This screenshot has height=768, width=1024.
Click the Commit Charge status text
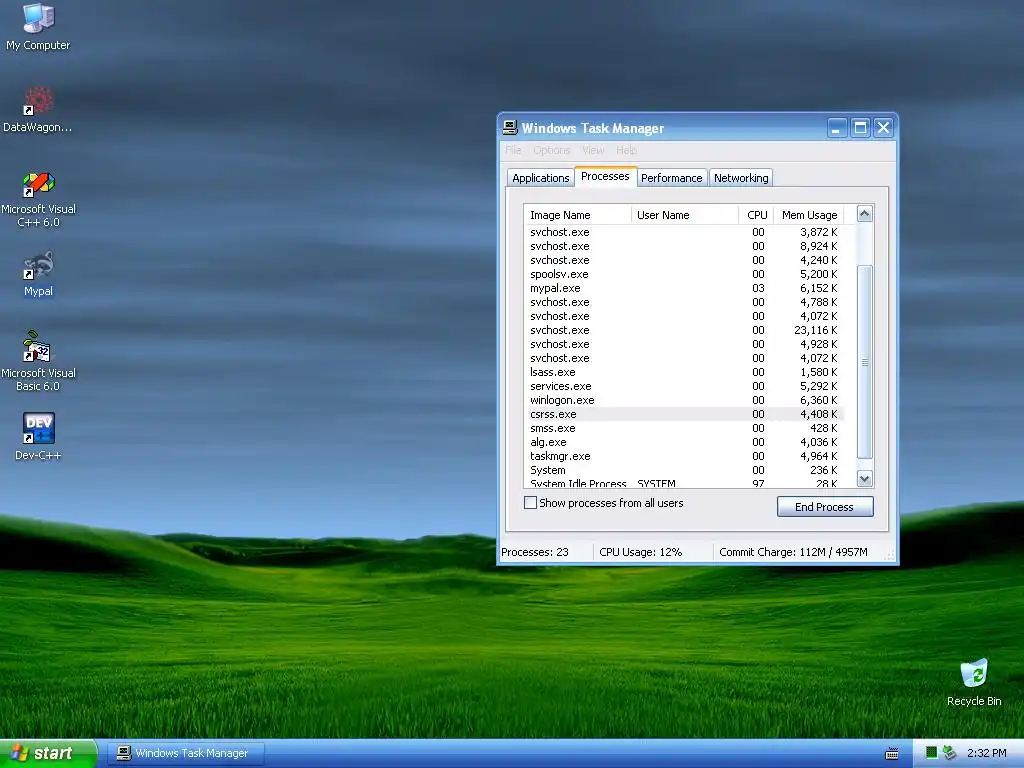[793, 552]
